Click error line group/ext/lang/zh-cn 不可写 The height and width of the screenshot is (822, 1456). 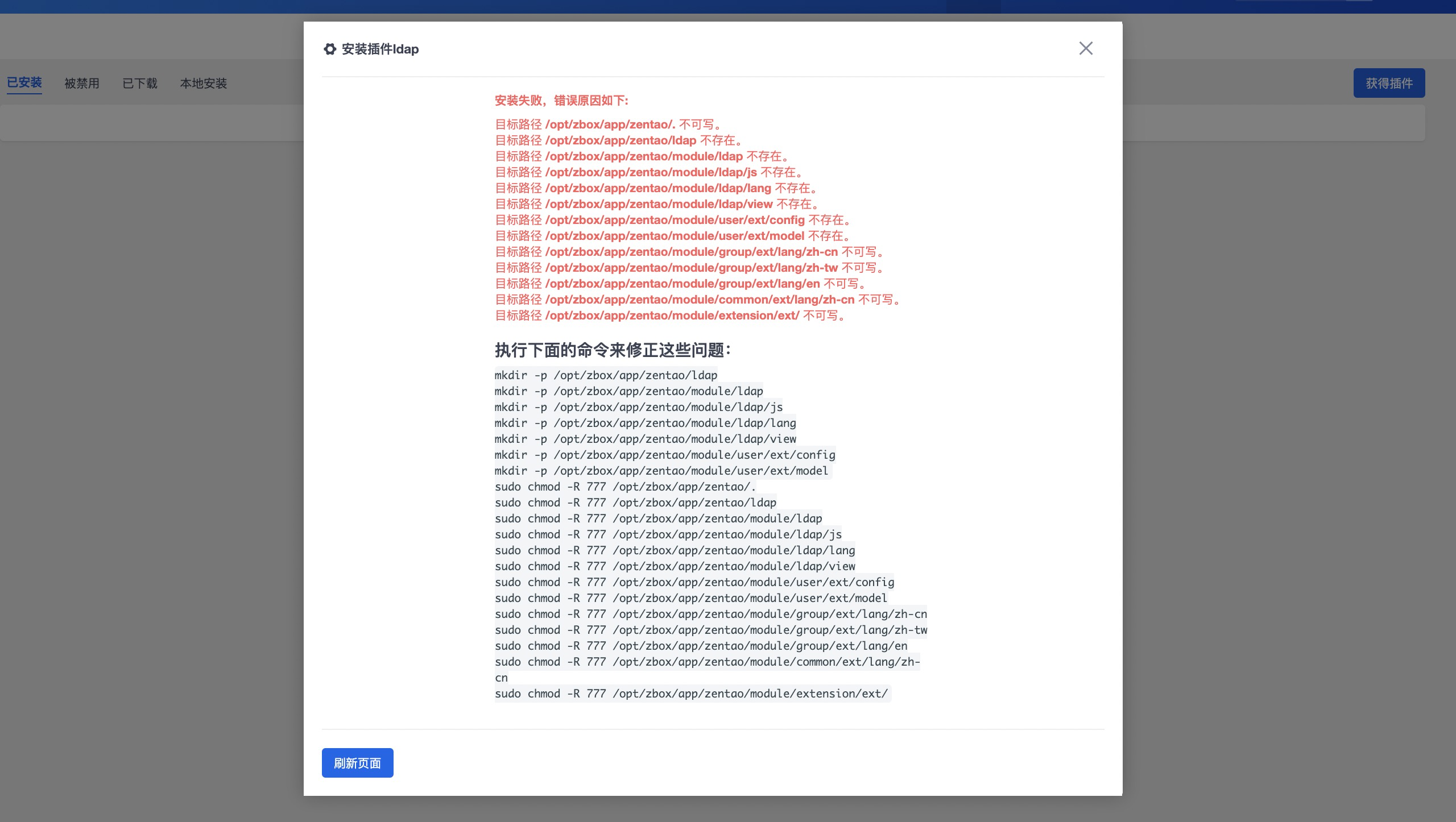(x=690, y=252)
